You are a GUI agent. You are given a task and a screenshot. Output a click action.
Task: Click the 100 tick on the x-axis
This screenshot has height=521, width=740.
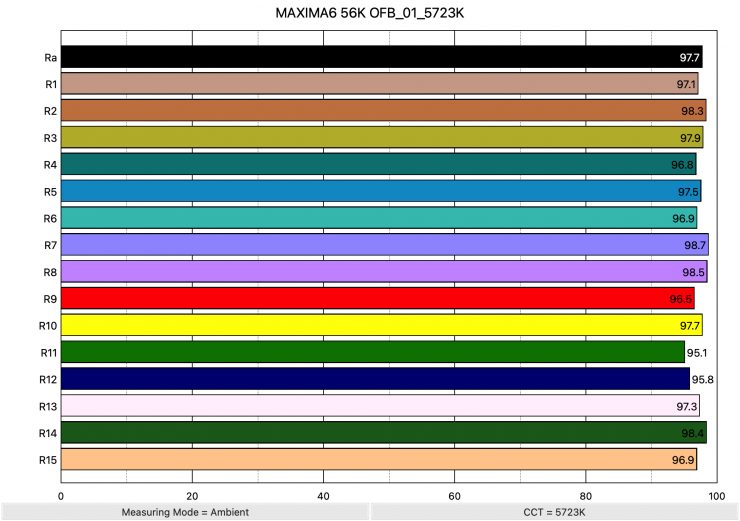716,495
